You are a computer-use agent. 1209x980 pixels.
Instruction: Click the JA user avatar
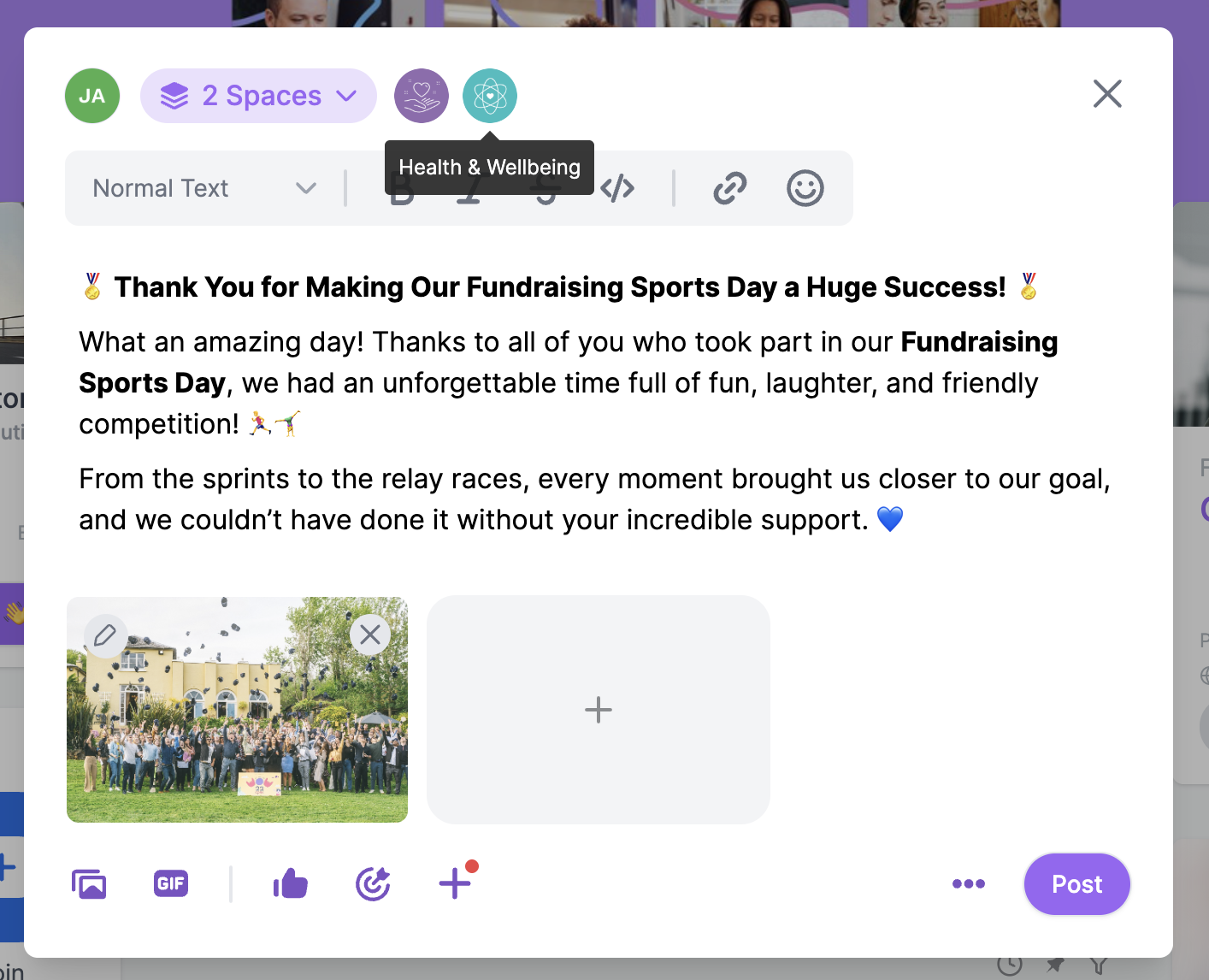pyautogui.click(x=92, y=96)
